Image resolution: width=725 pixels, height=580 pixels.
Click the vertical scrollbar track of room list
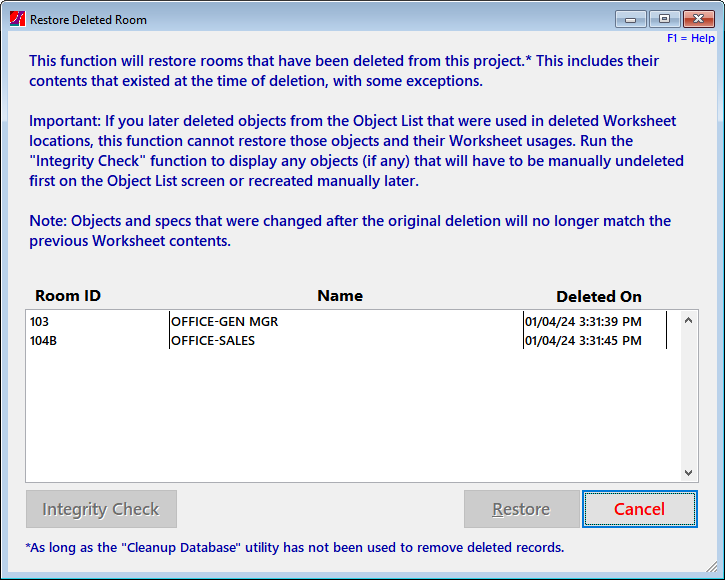tap(688, 396)
